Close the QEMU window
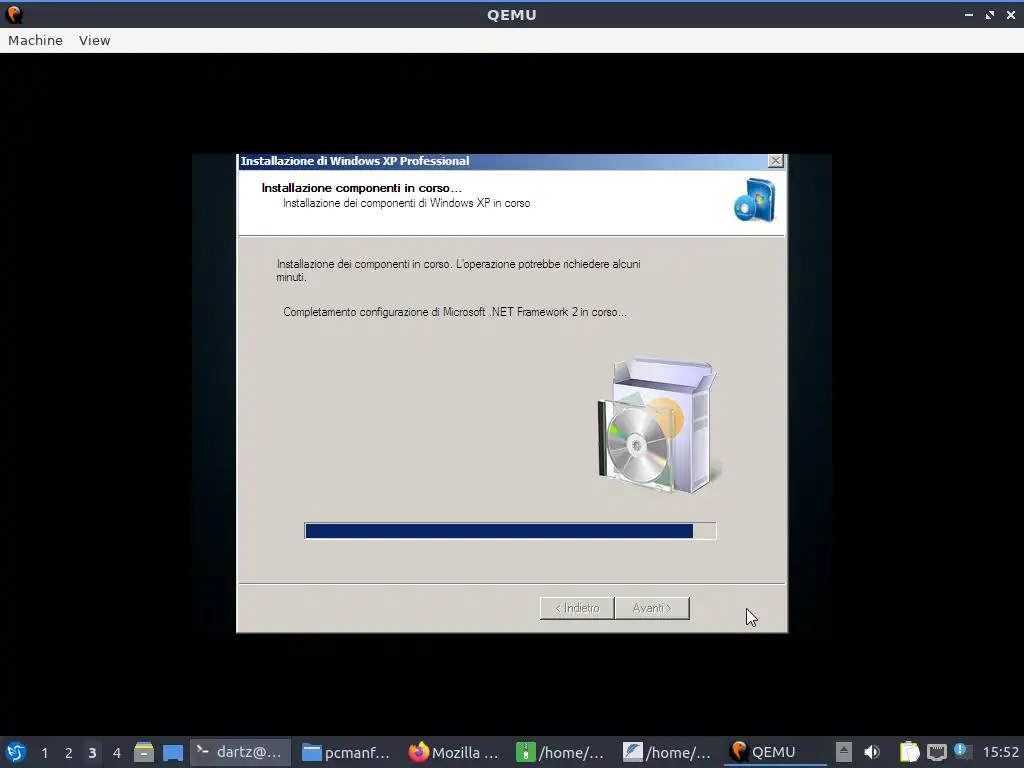The height and width of the screenshot is (768, 1024). [1010, 14]
